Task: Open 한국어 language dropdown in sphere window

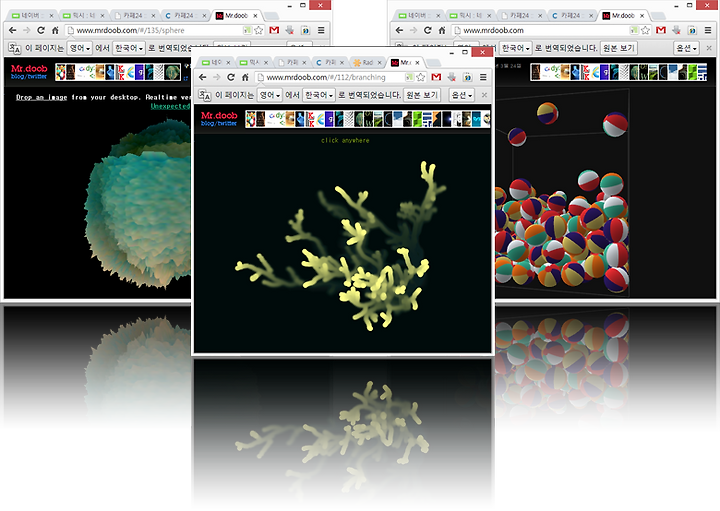Action: [129, 48]
